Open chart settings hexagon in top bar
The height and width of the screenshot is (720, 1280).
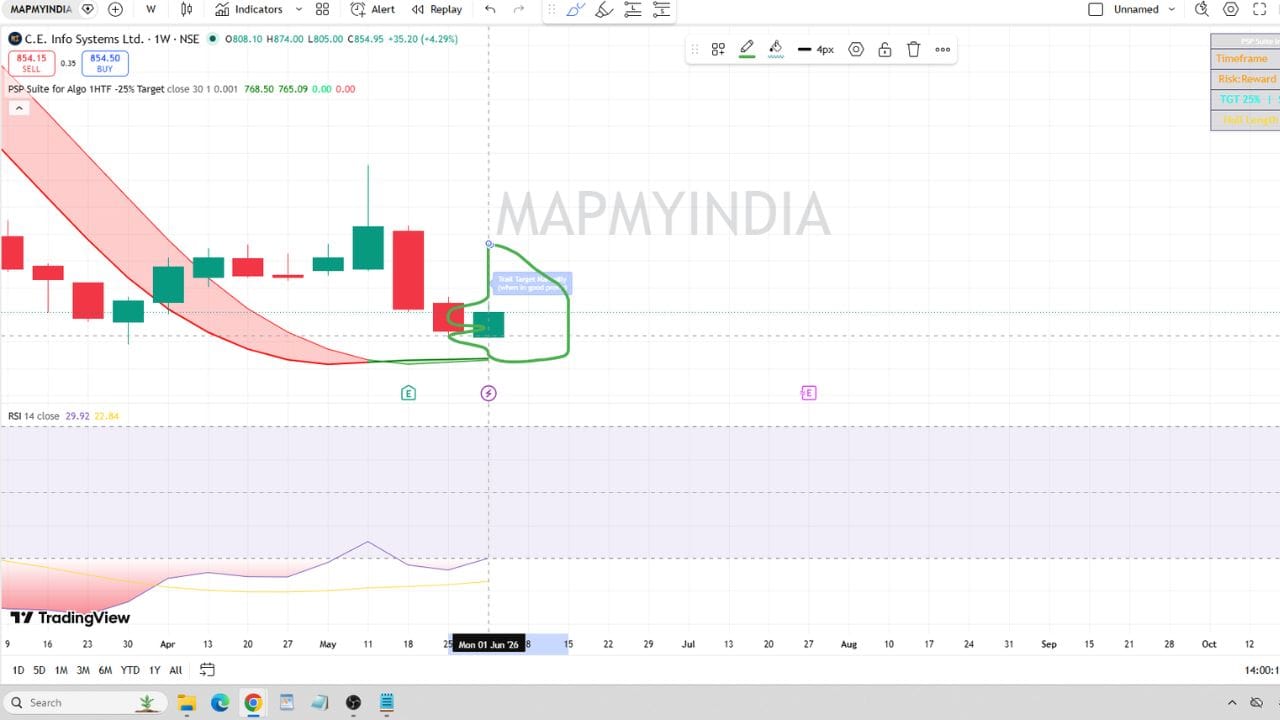pos(1231,9)
